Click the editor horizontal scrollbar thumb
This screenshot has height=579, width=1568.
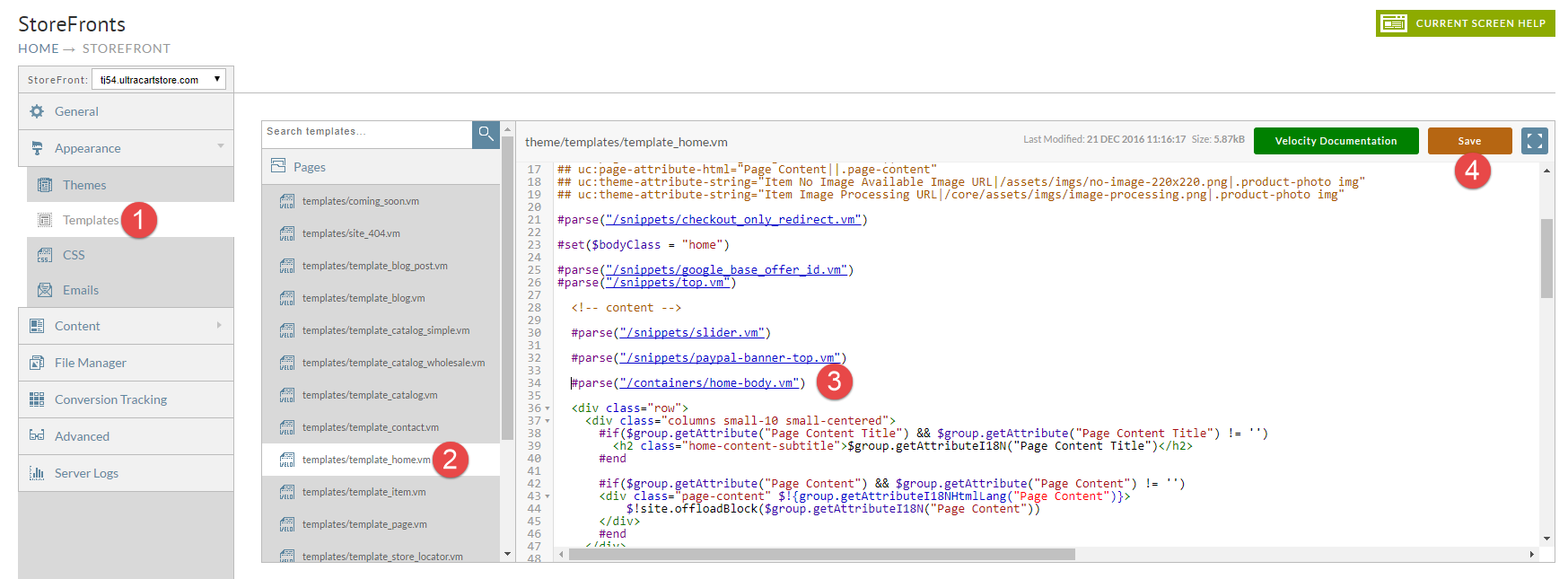tap(821, 554)
